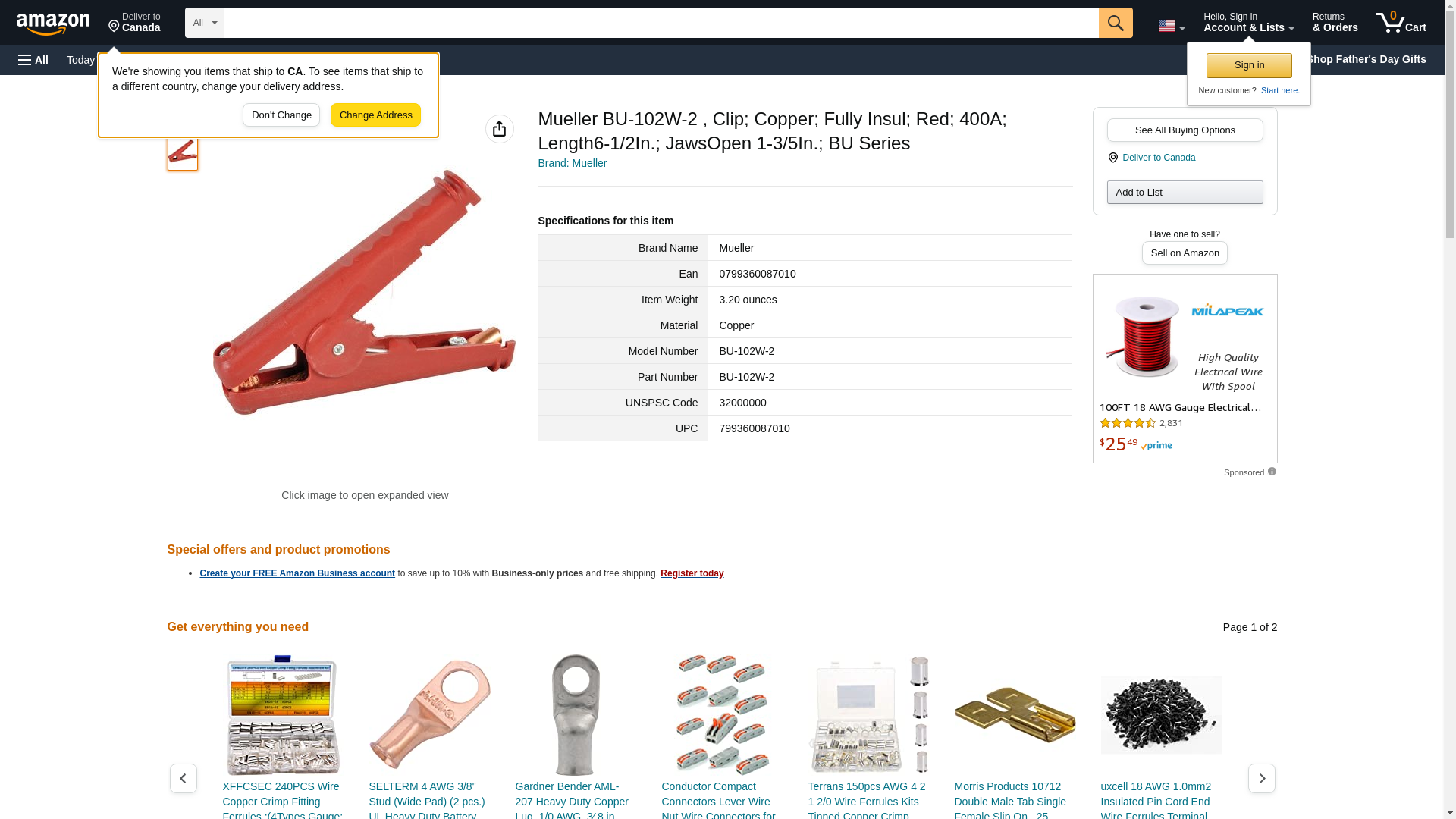
Task: Click into the Amazon search field
Action: [661, 23]
